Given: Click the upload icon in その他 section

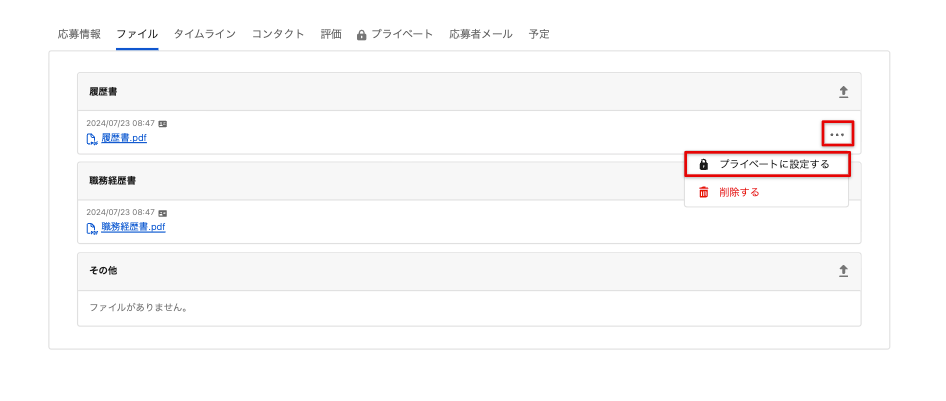Looking at the screenshot, I should coord(843,271).
